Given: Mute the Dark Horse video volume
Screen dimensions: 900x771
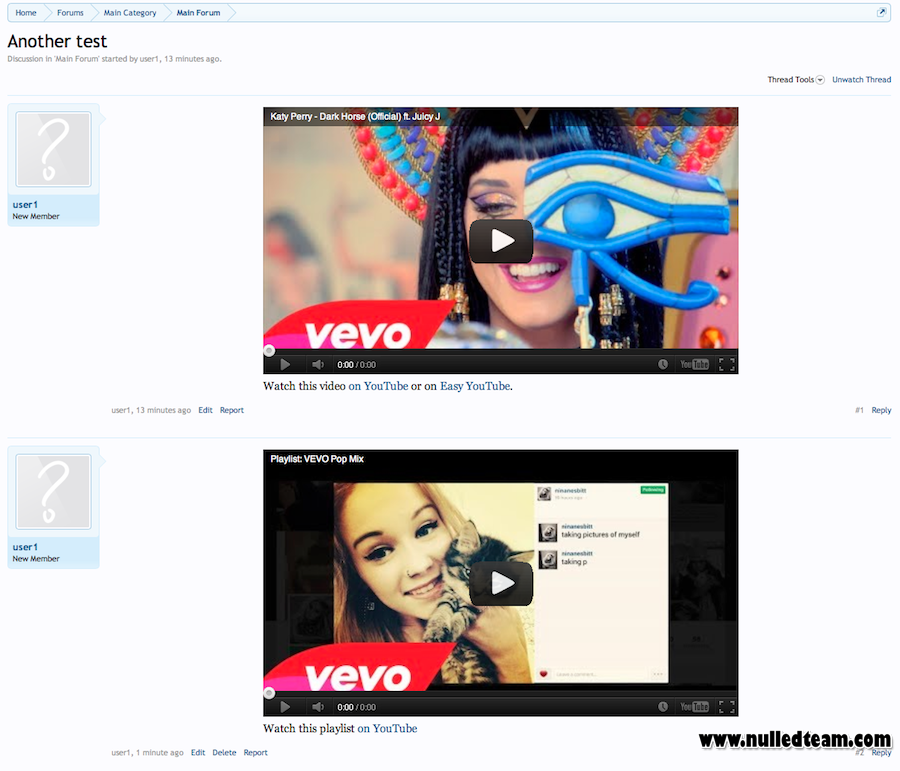Looking at the screenshot, I should [317, 365].
